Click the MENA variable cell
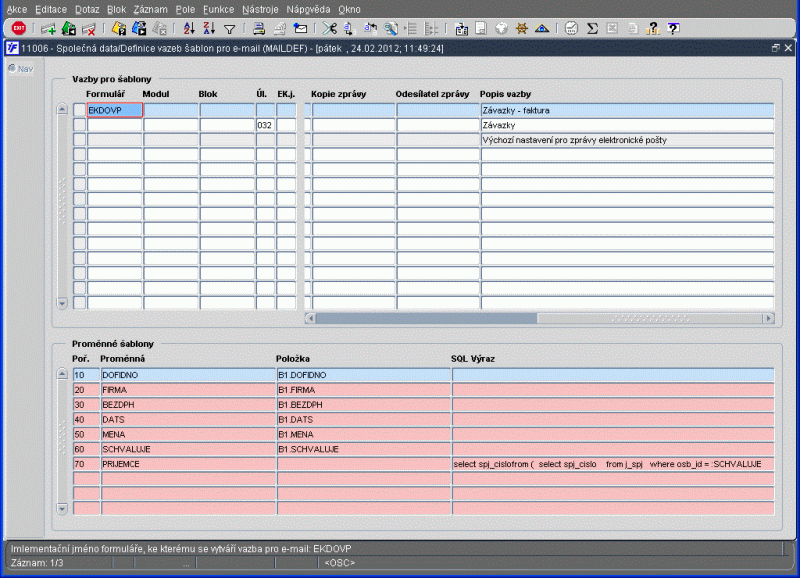This screenshot has height=578, width=800. coord(188,434)
